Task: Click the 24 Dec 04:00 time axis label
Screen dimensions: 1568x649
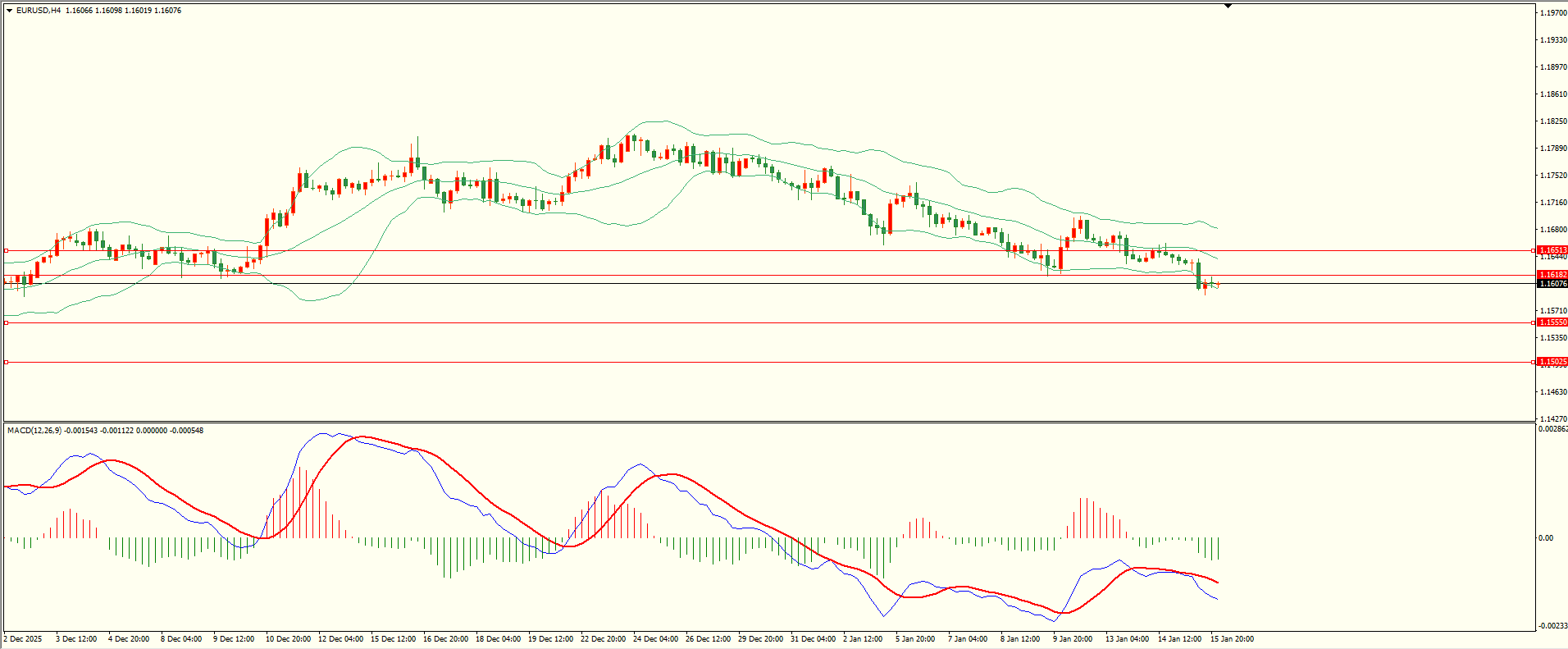Action: tap(655, 639)
